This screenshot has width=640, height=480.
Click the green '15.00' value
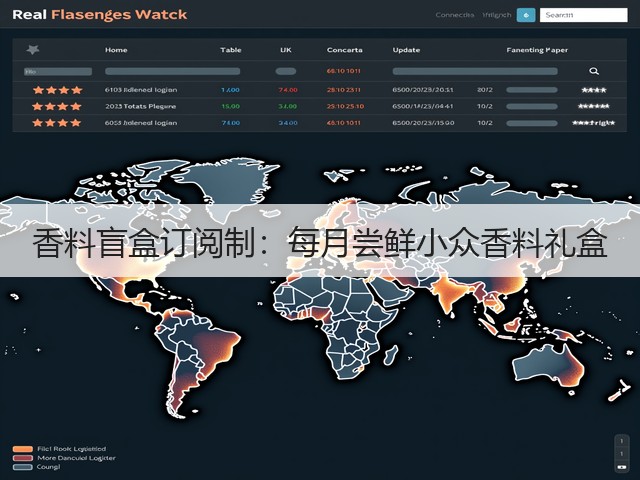(230, 107)
